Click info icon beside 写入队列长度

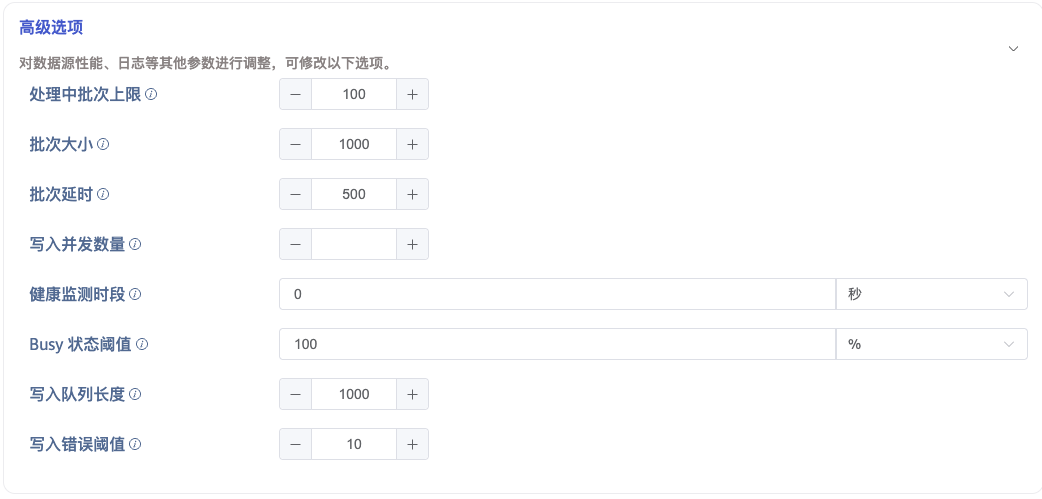tap(135, 394)
